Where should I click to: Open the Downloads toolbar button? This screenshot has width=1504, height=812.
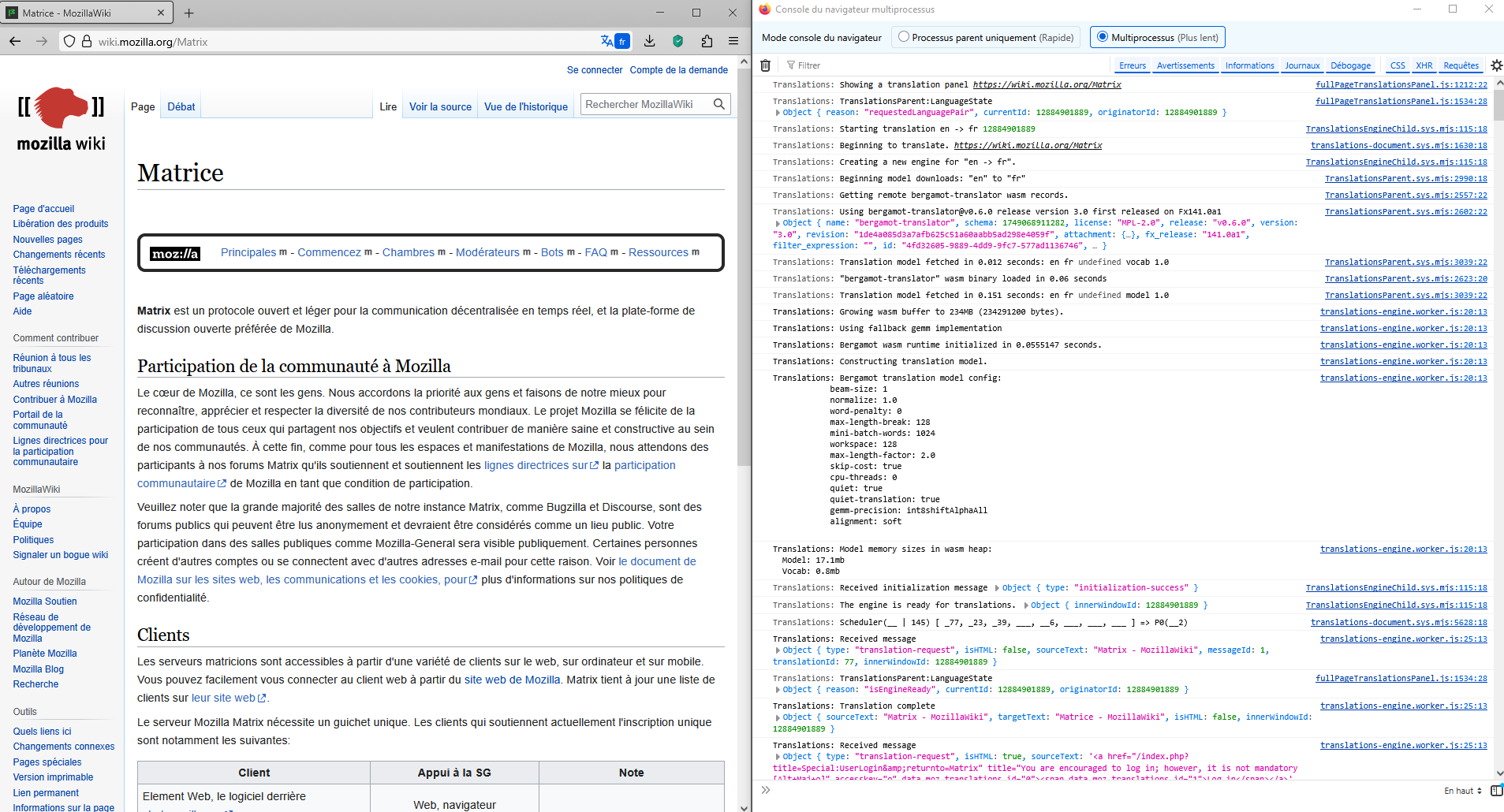(649, 41)
